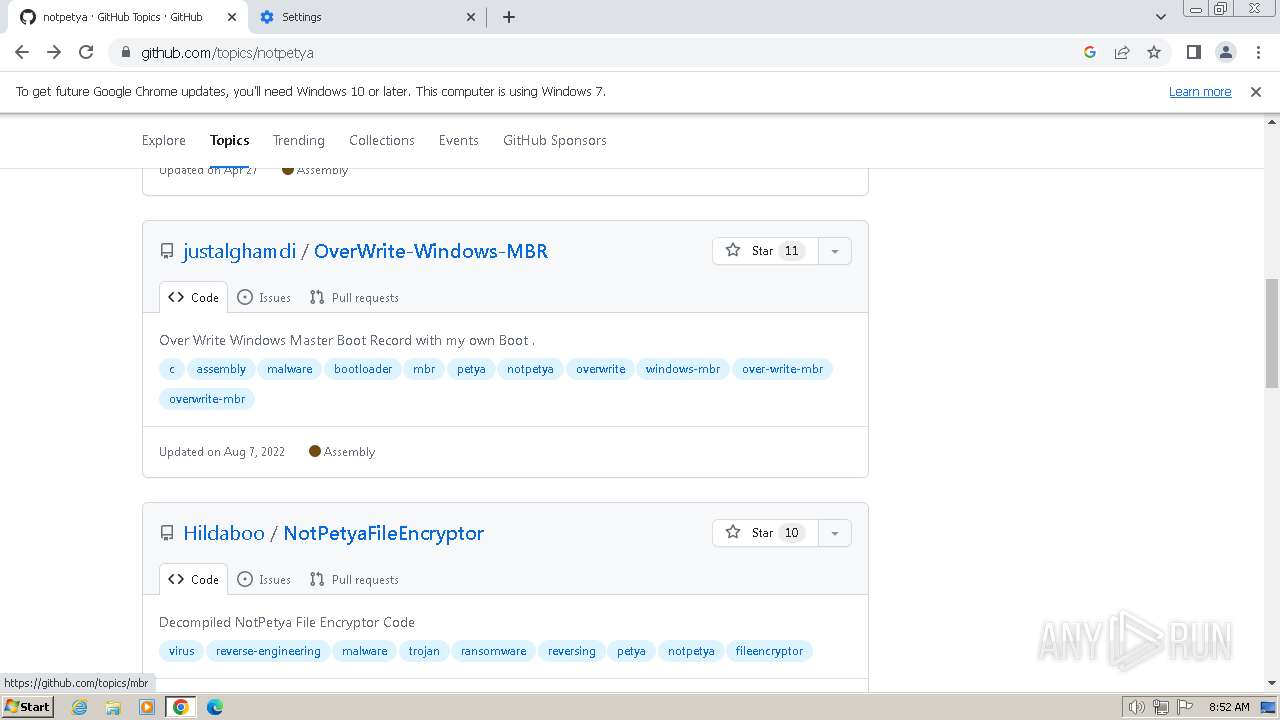Select the 'mbr' topic tag

pyautogui.click(x=424, y=369)
